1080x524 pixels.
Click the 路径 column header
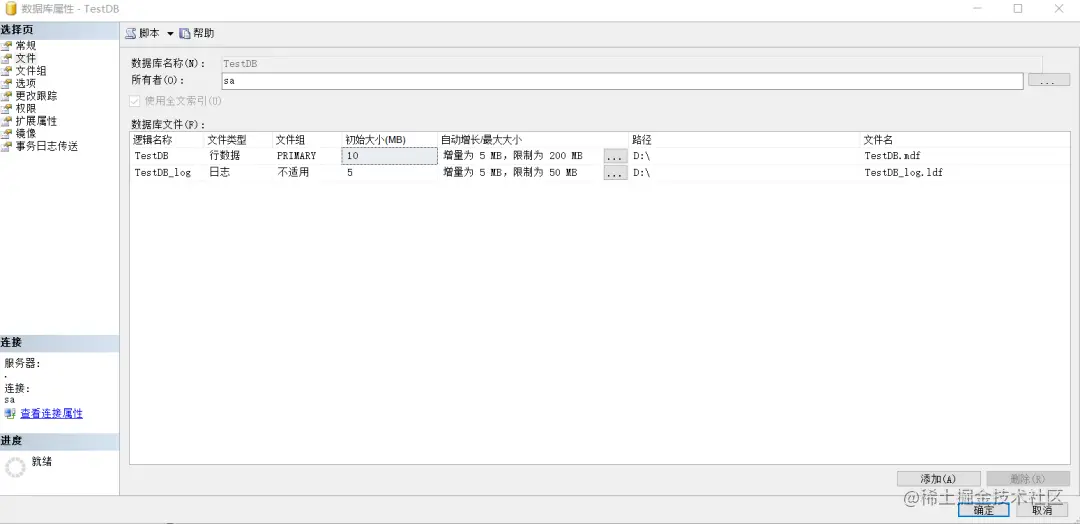click(744, 139)
